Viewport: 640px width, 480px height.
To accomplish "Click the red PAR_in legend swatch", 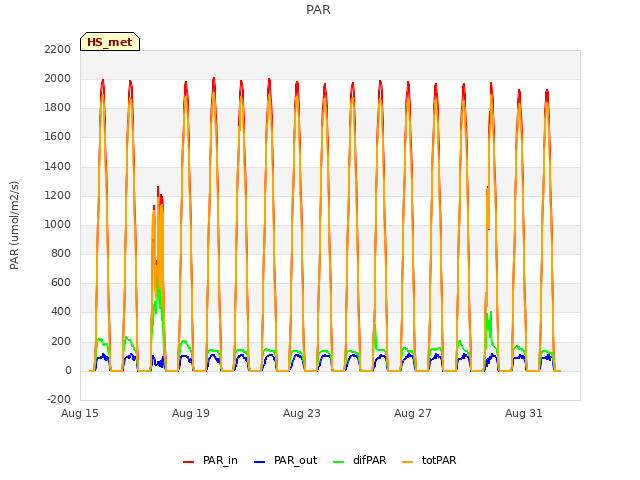I will [x=189, y=462].
